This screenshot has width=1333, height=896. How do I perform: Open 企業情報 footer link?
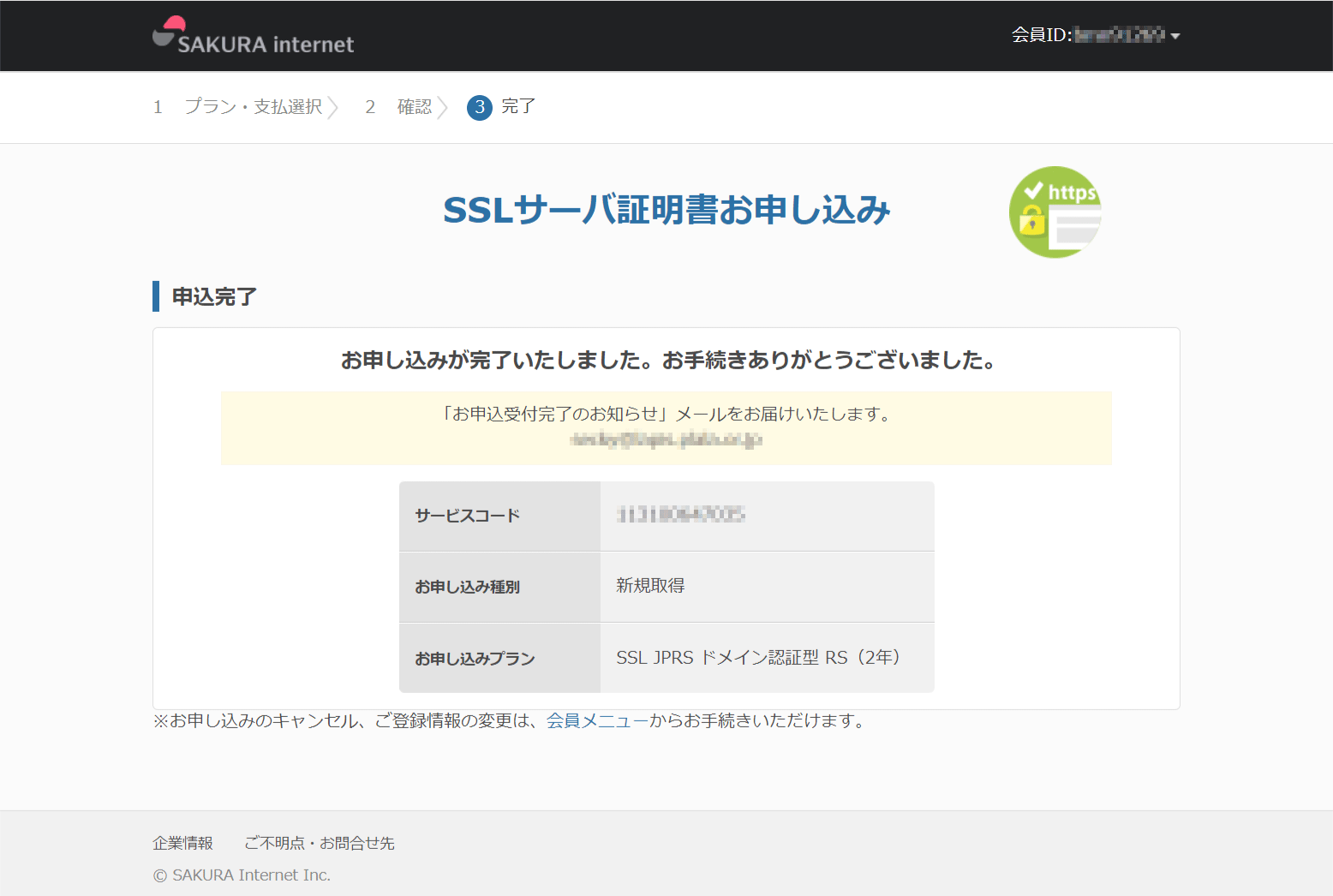click(x=182, y=843)
